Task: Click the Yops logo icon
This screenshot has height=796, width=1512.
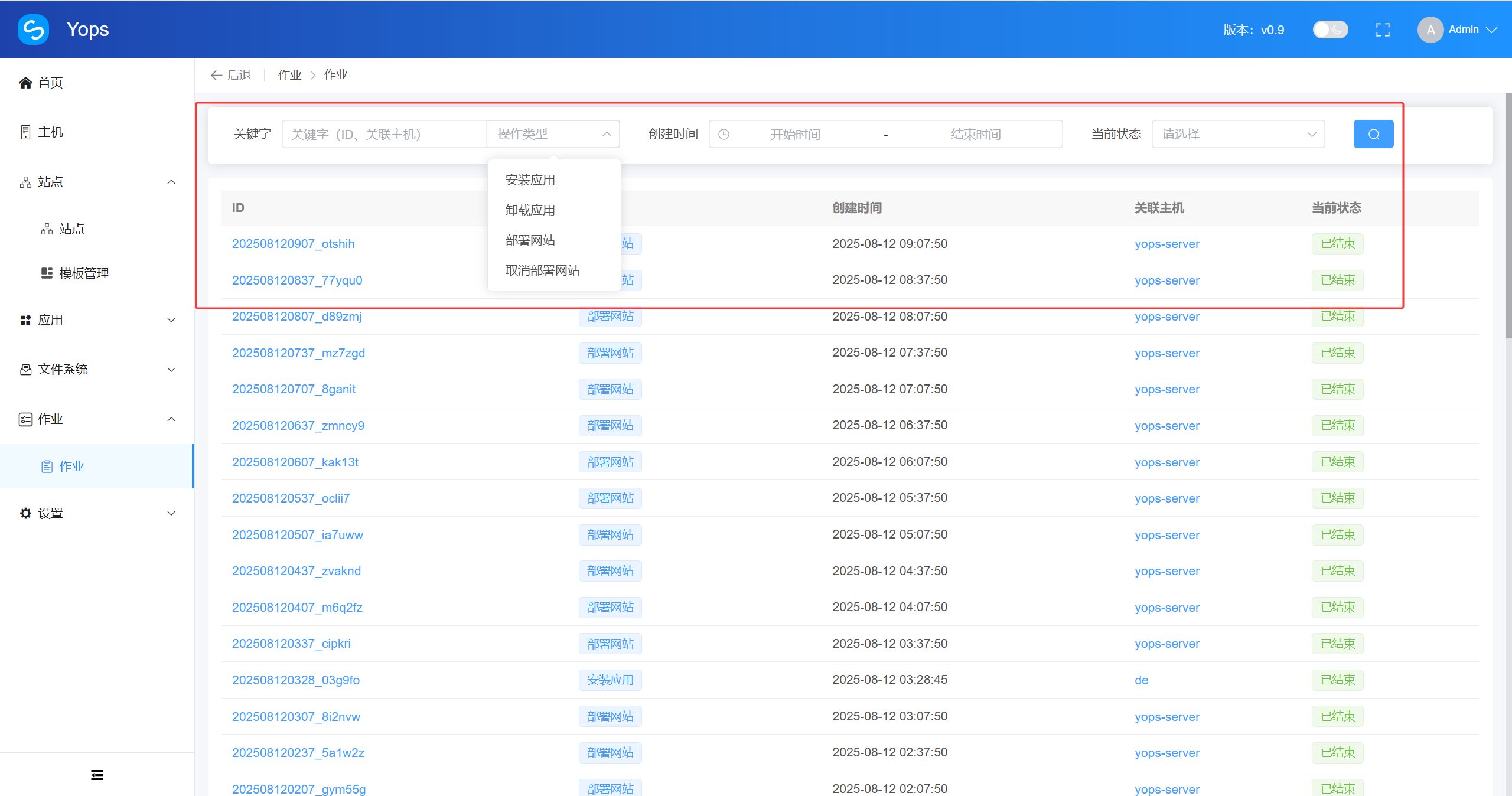Action: point(34,30)
